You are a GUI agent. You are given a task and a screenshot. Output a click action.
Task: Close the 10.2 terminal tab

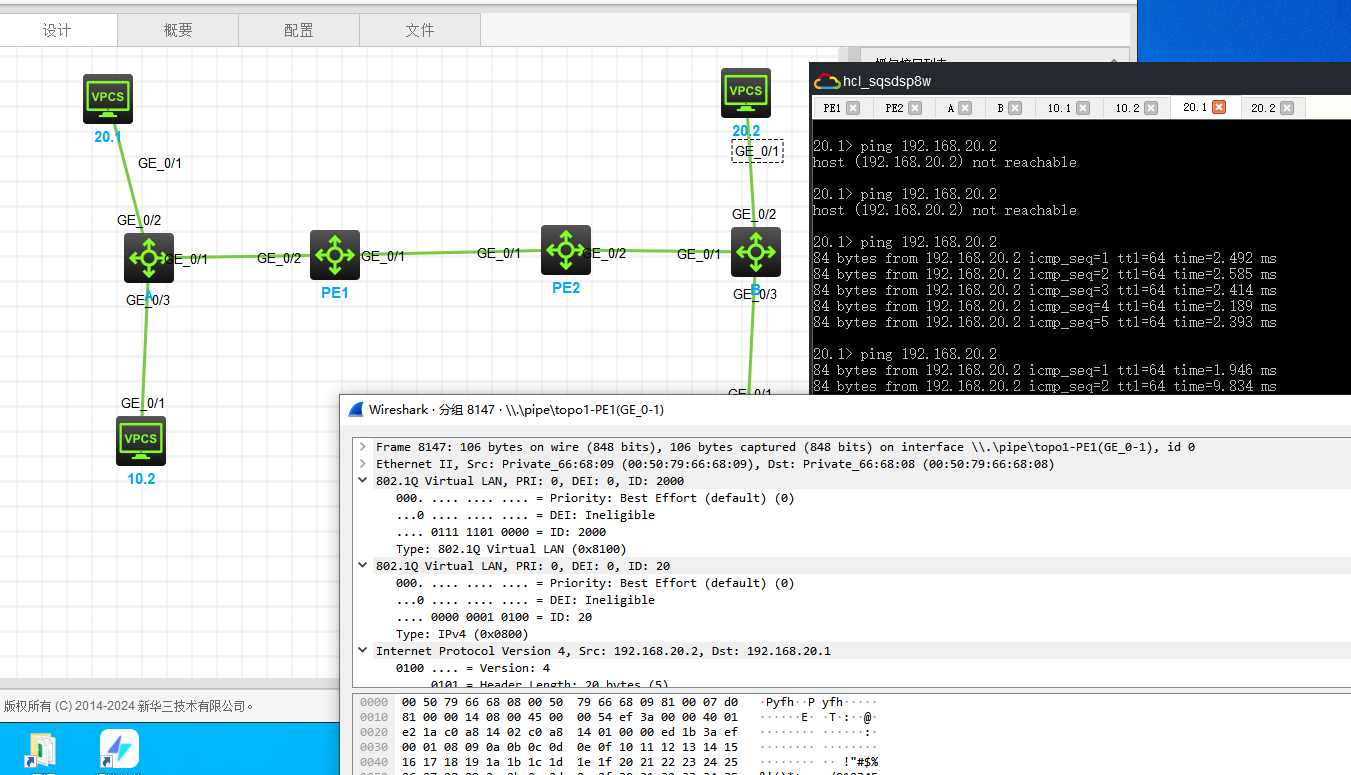click(1151, 108)
